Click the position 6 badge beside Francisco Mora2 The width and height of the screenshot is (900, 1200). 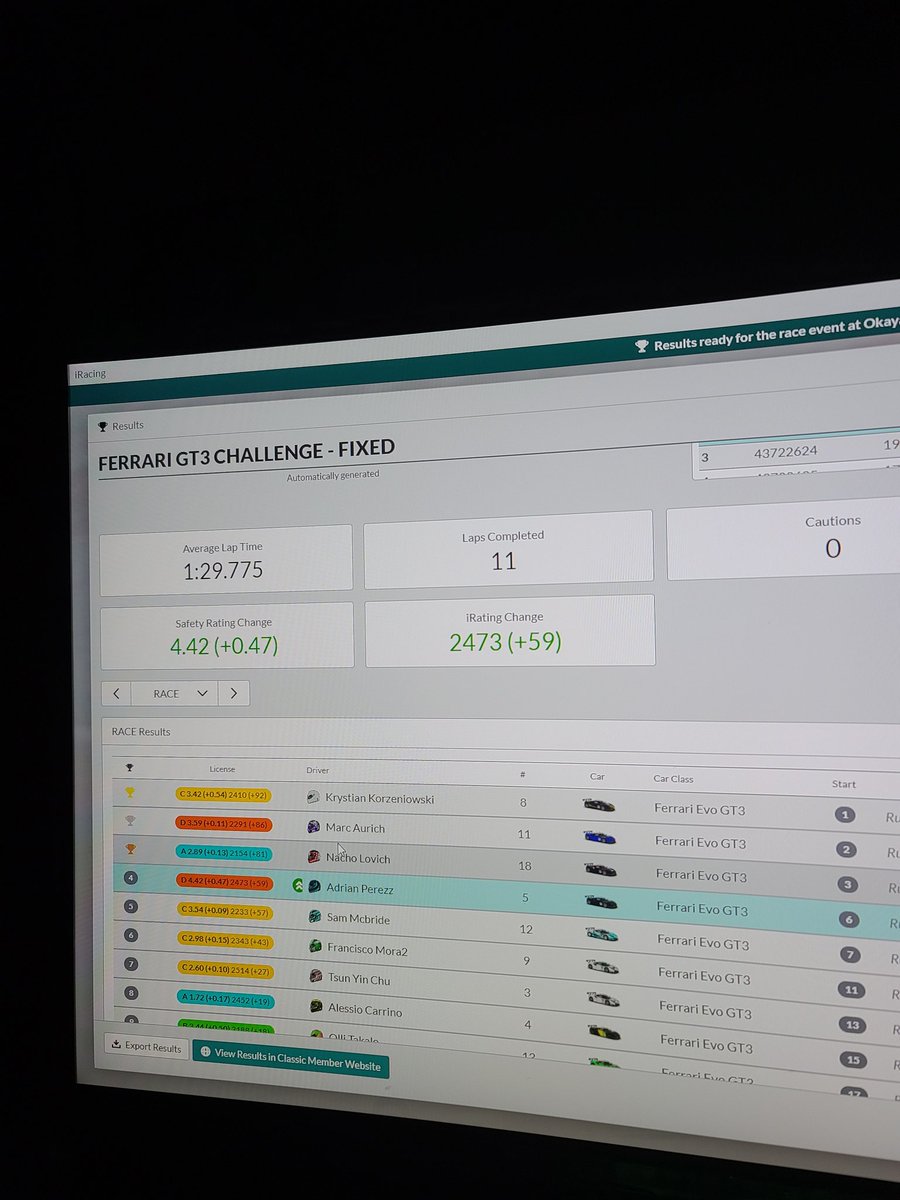[x=131, y=935]
